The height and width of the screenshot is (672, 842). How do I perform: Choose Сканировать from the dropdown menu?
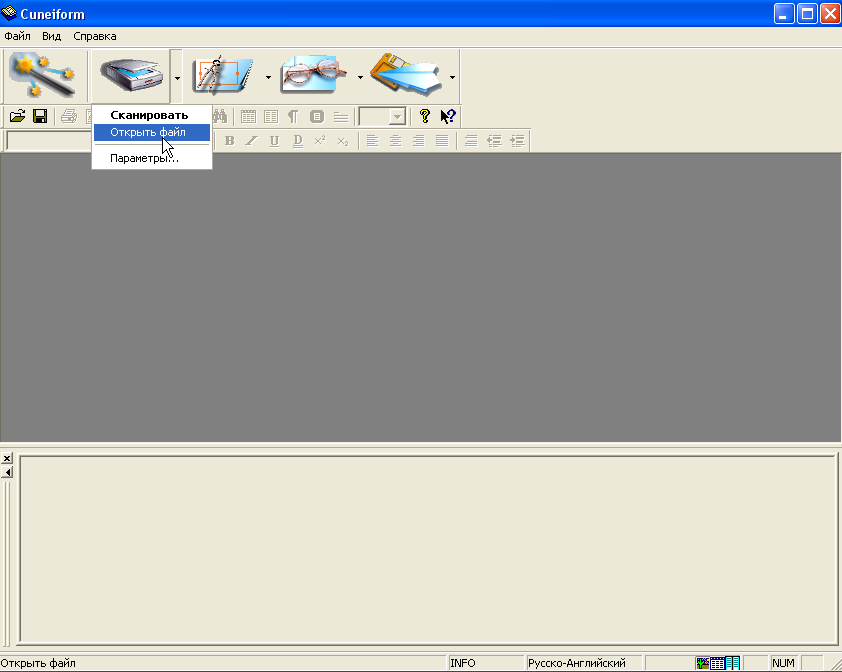coord(148,115)
